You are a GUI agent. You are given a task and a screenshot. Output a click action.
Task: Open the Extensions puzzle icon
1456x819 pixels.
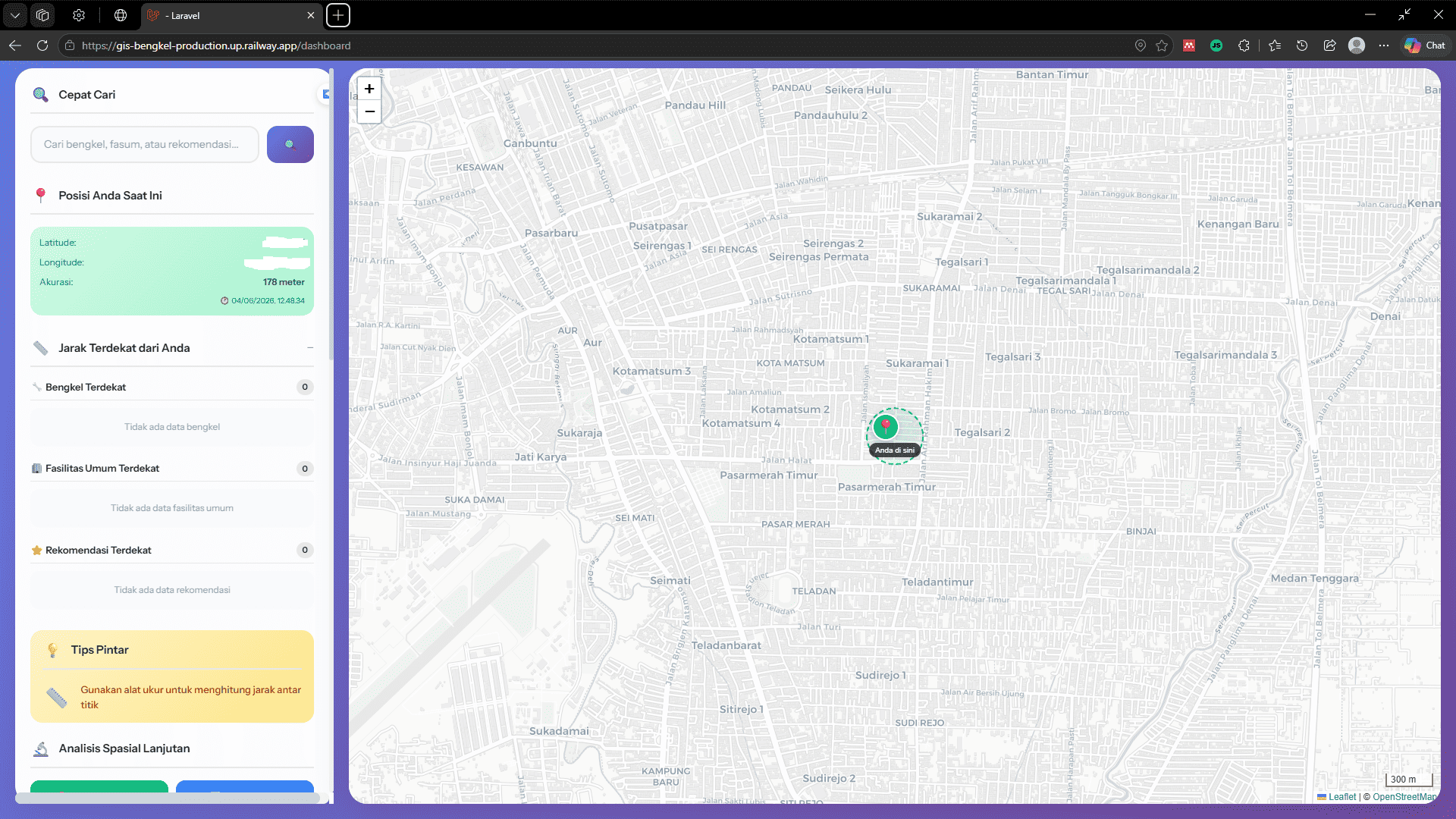click(1244, 45)
